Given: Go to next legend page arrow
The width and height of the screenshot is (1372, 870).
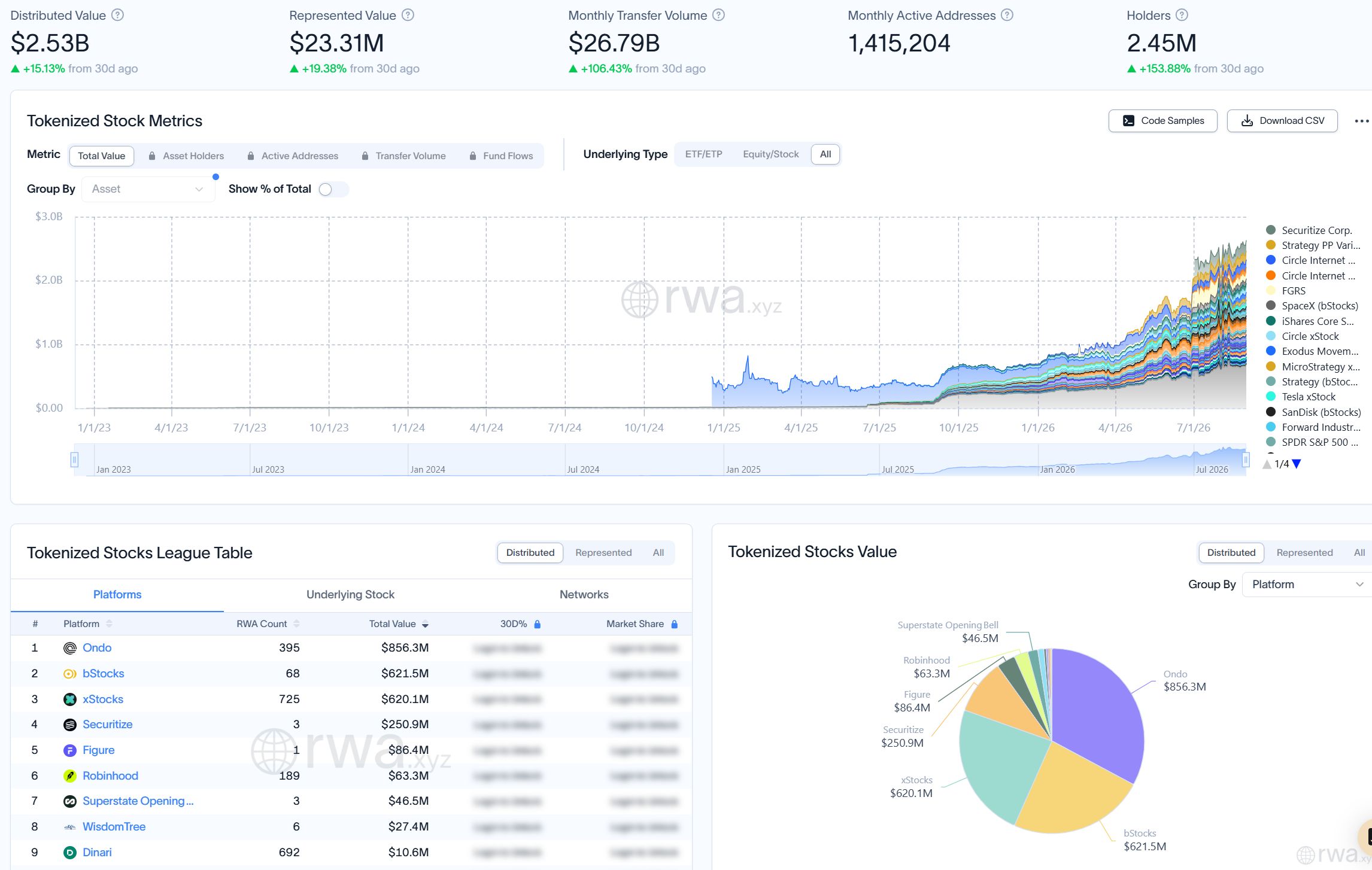Looking at the screenshot, I should [x=1297, y=464].
